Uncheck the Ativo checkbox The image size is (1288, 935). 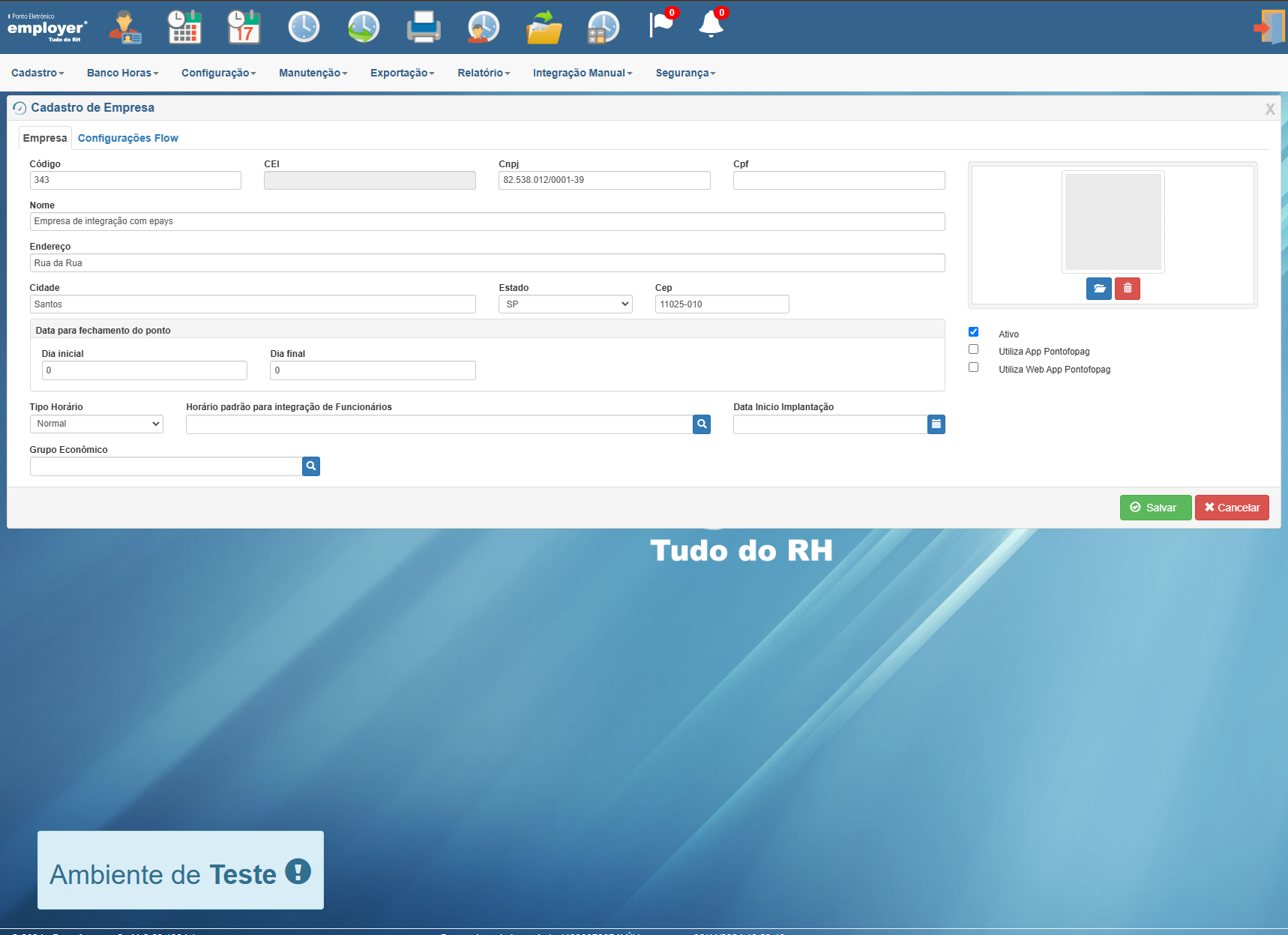pos(973,332)
